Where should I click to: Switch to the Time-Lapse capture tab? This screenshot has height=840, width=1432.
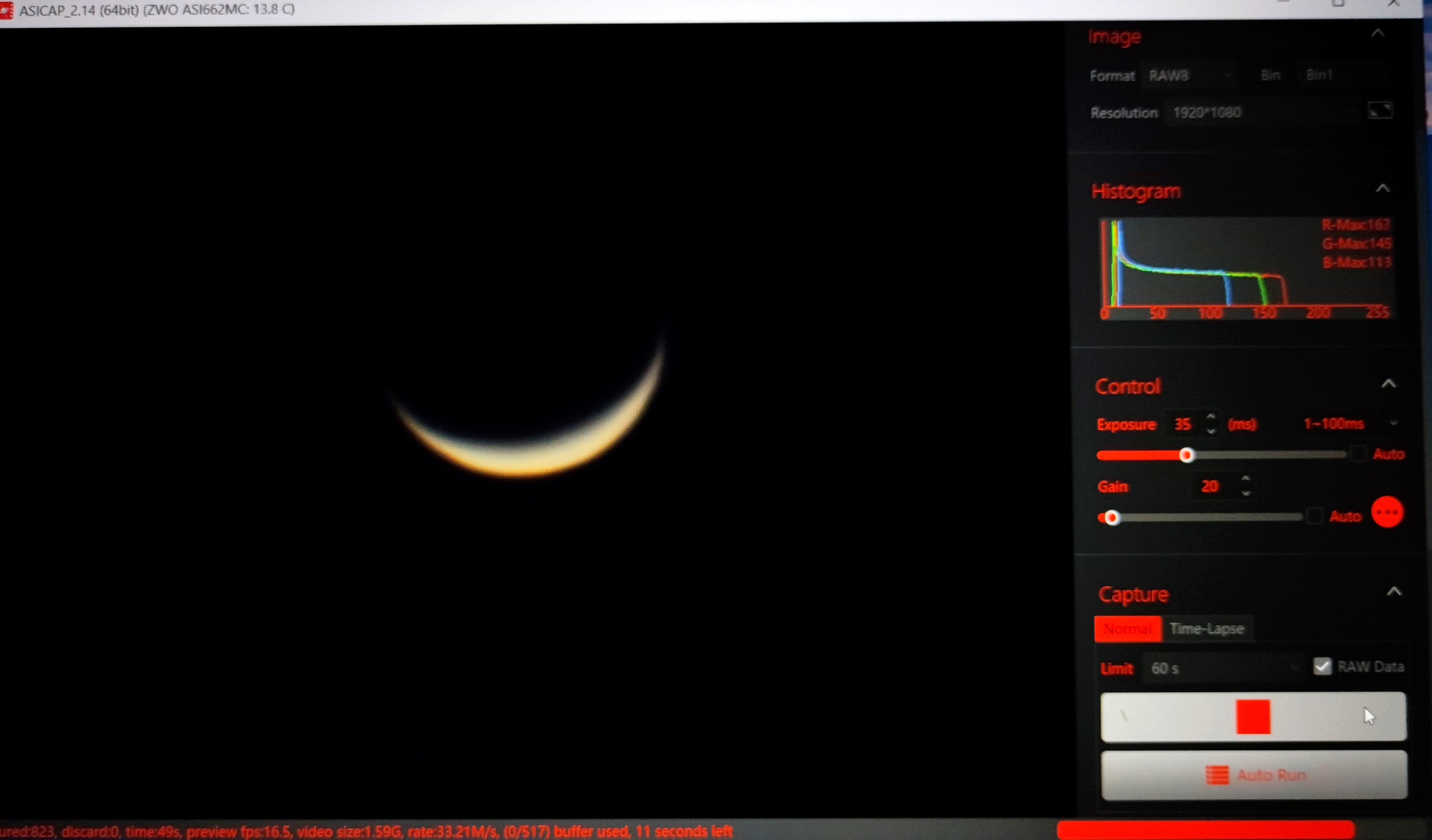(x=1208, y=629)
